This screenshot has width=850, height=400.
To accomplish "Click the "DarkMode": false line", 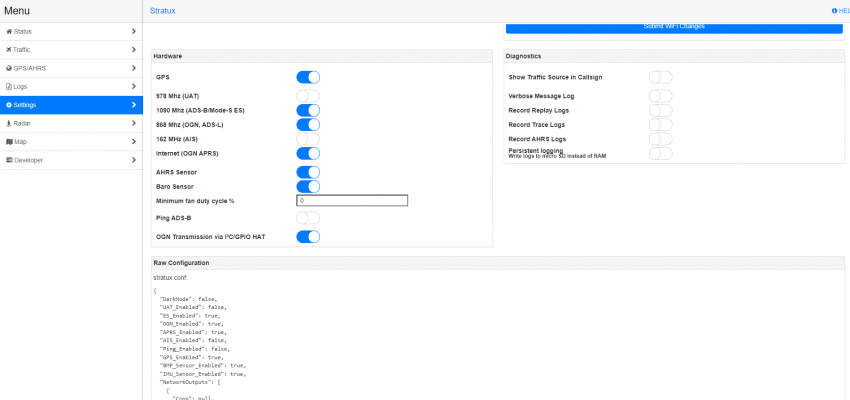I will (x=188, y=299).
